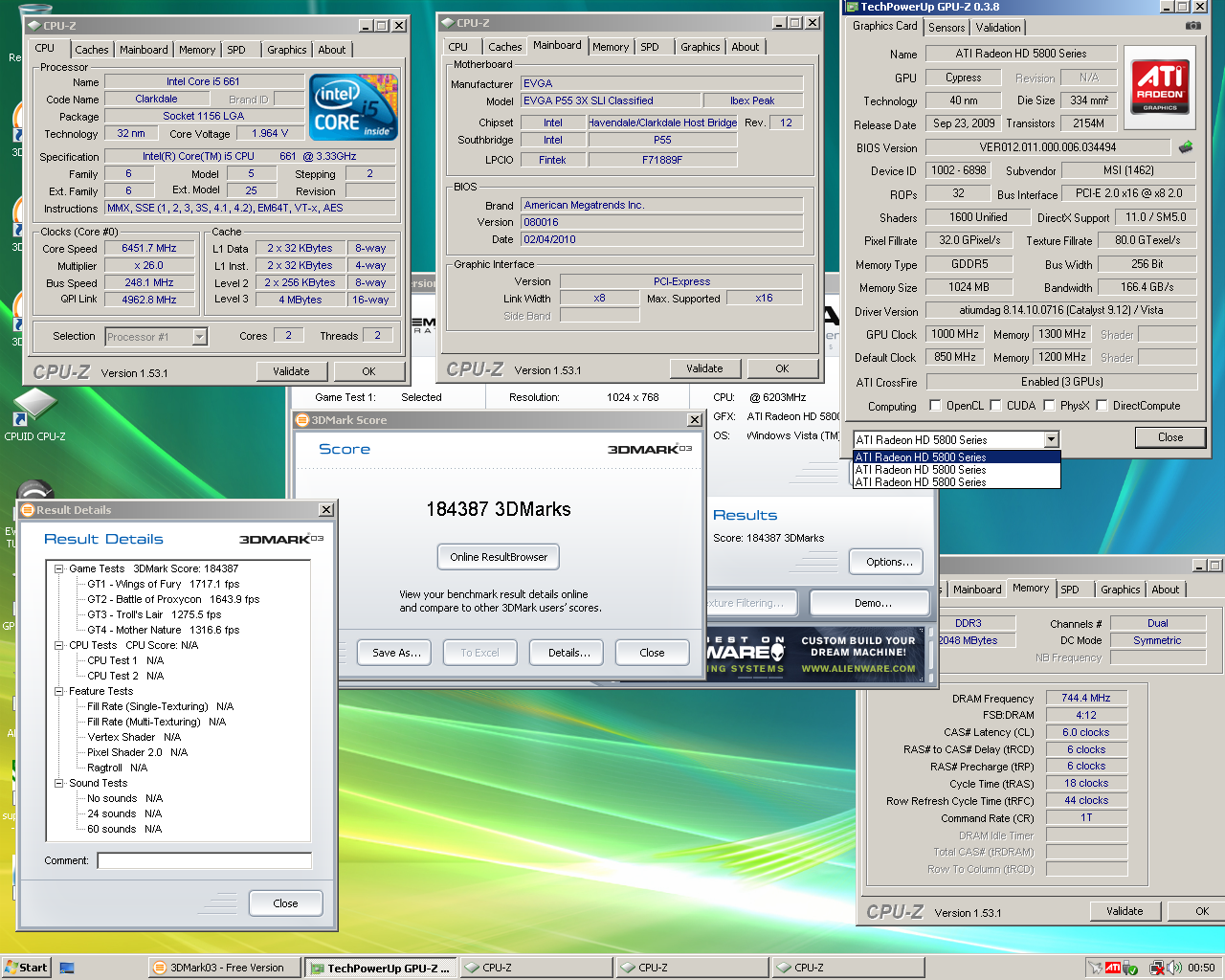
Task: Click the 184387 3DMarks score text
Action: point(499,509)
